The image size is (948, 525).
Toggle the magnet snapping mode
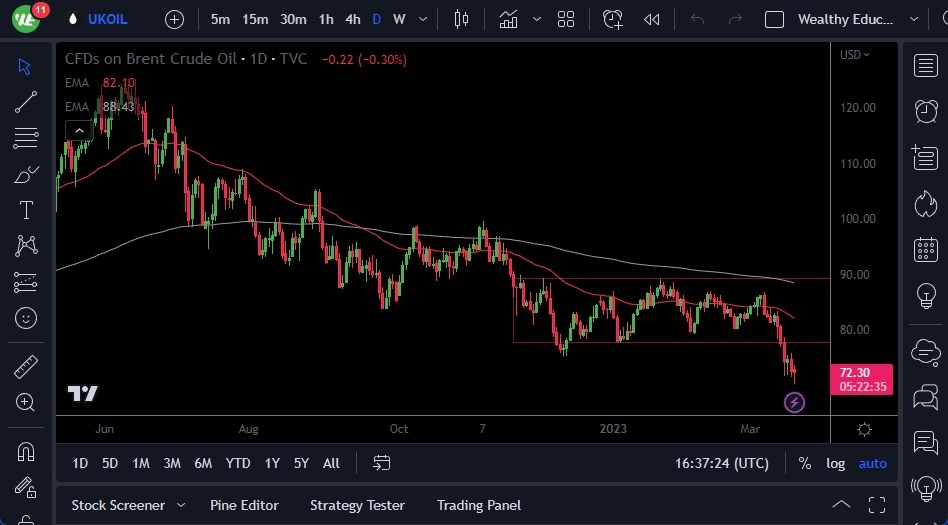tap(26, 450)
